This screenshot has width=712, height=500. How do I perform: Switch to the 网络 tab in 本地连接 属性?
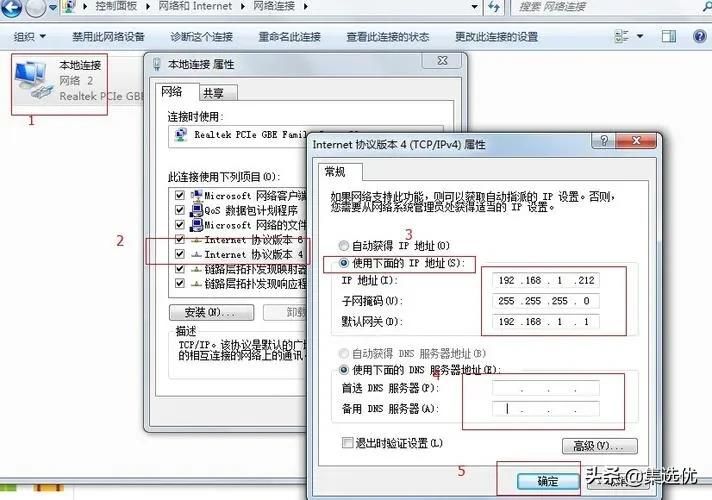[177, 92]
